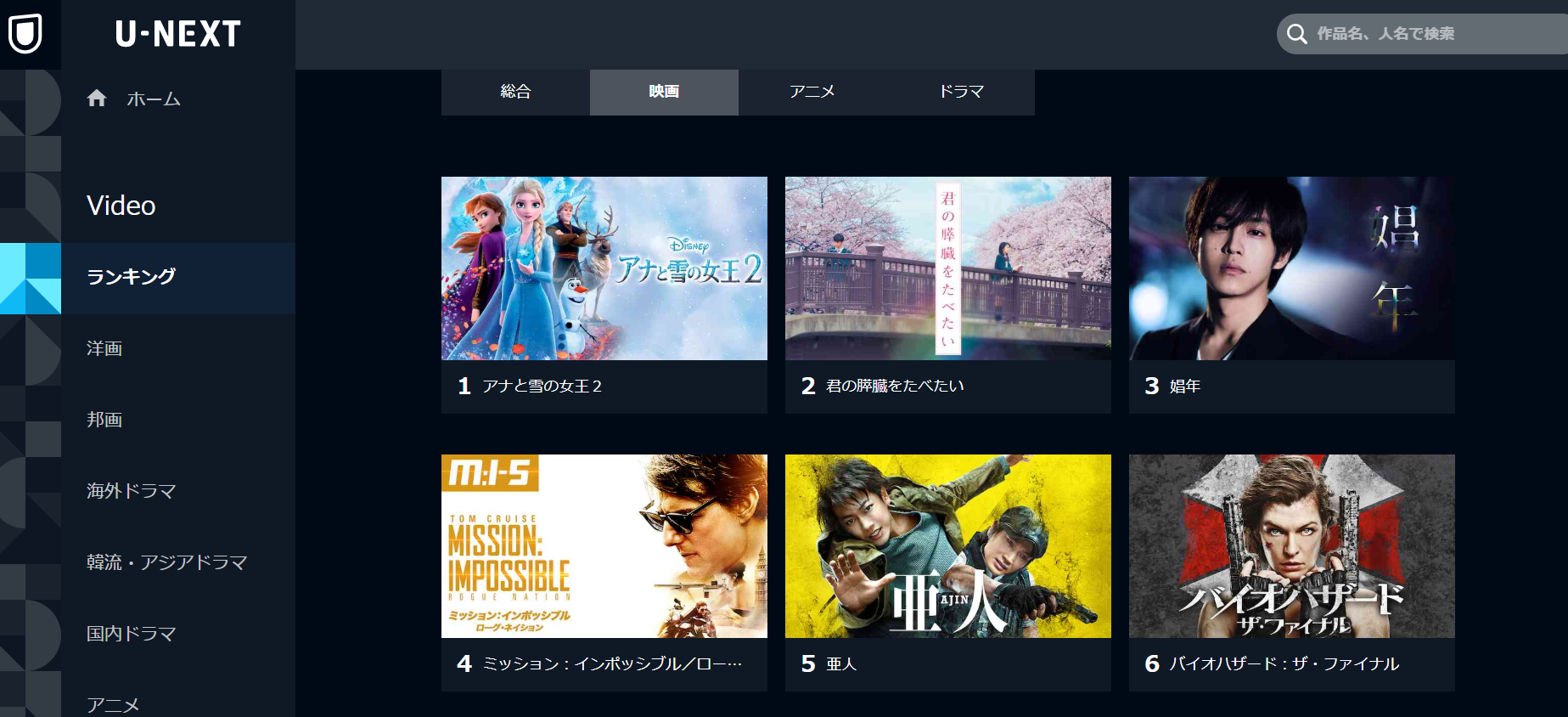Open the アナと雪の女王2 poster thumbnail
Image resolution: width=1568 pixels, height=717 pixels.
604,268
